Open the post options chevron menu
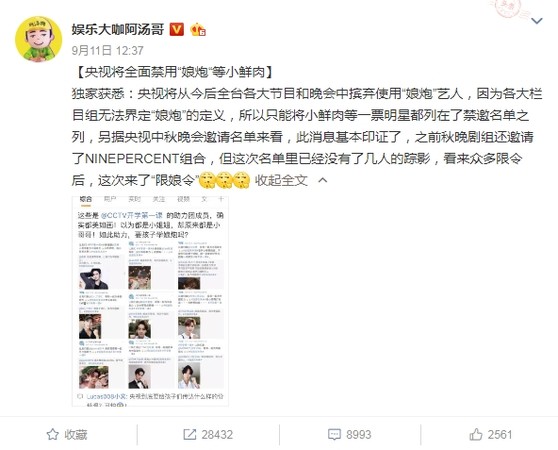The height and width of the screenshot is (450, 558). click(537, 21)
